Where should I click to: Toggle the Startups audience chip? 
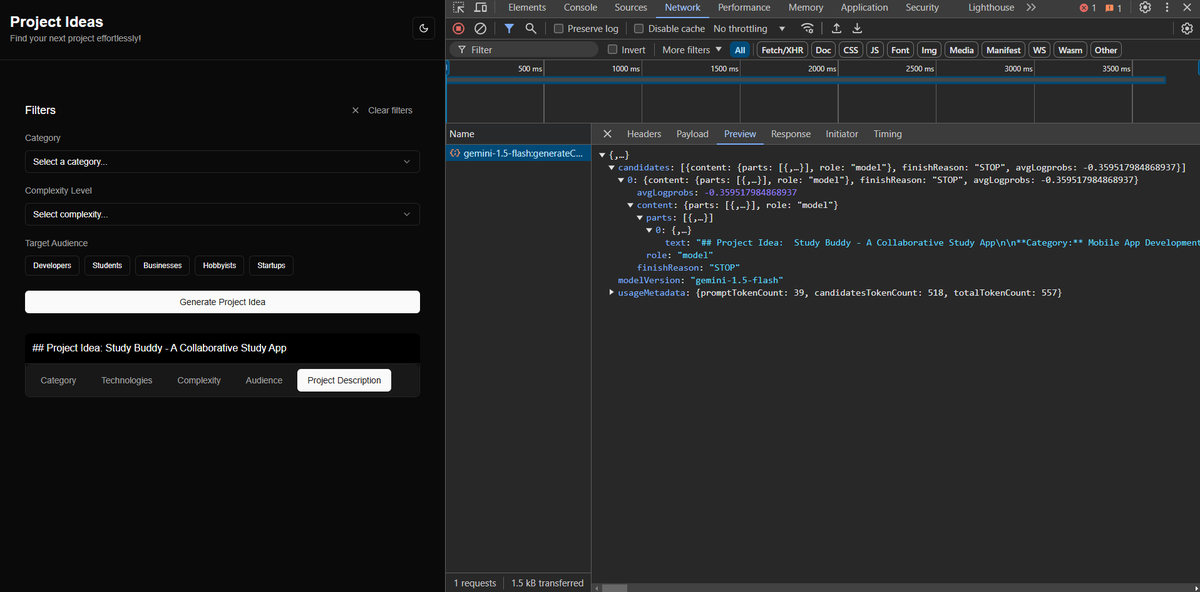(271, 265)
